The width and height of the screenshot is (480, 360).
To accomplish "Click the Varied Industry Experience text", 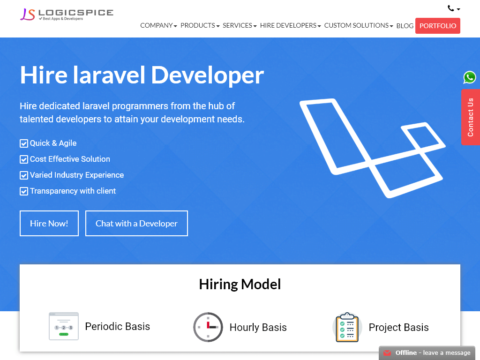I will tap(77, 175).
